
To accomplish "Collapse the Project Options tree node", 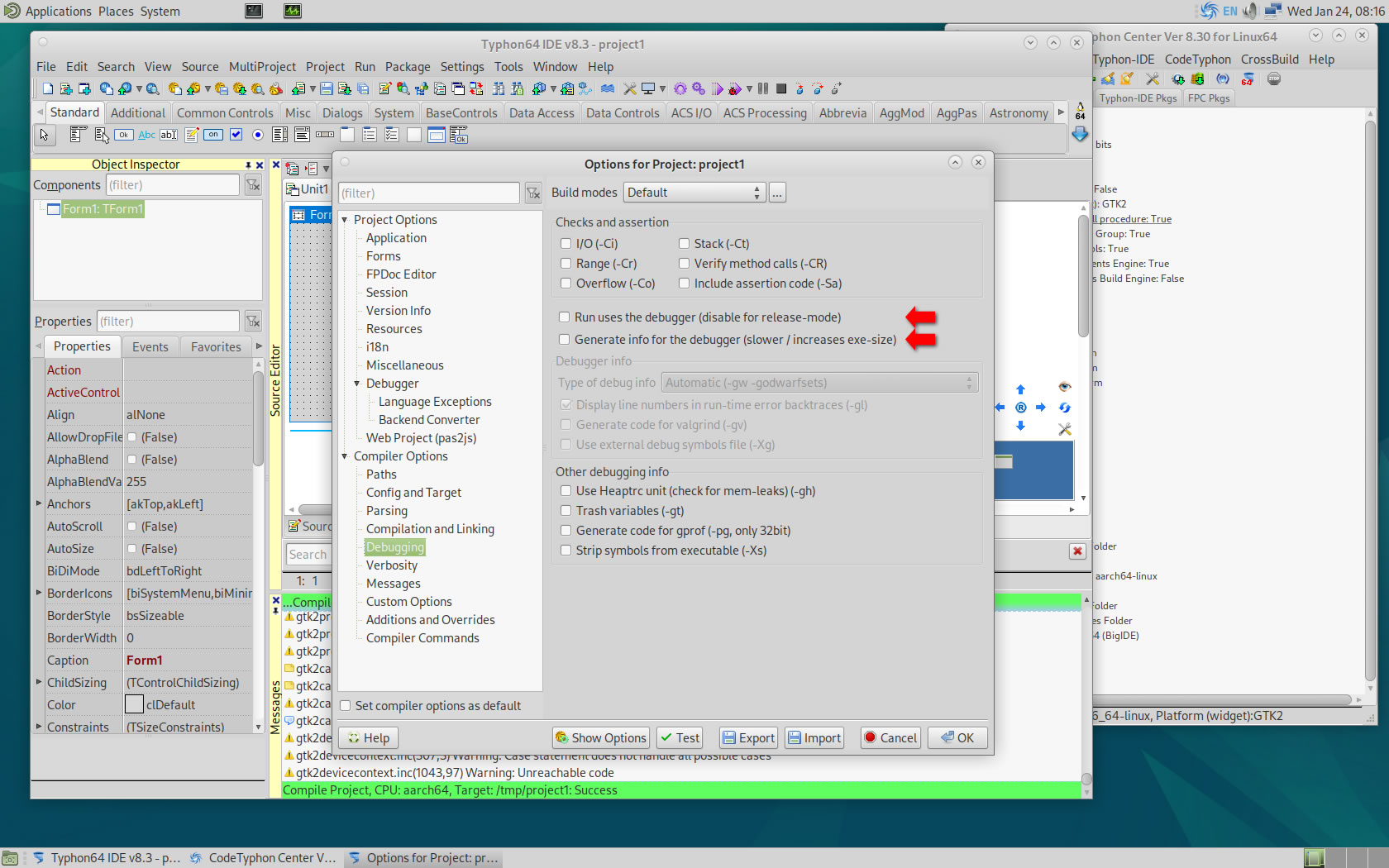I will (345, 220).
